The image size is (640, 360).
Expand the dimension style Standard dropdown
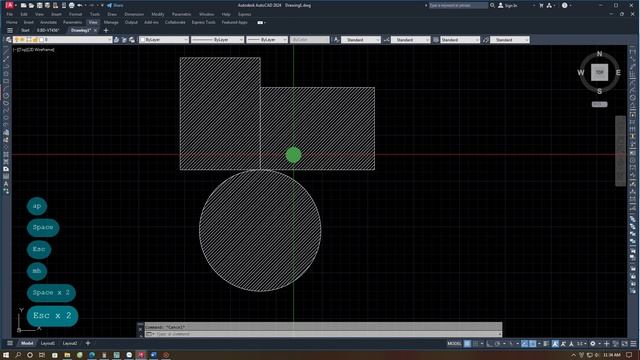click(427, 40)
